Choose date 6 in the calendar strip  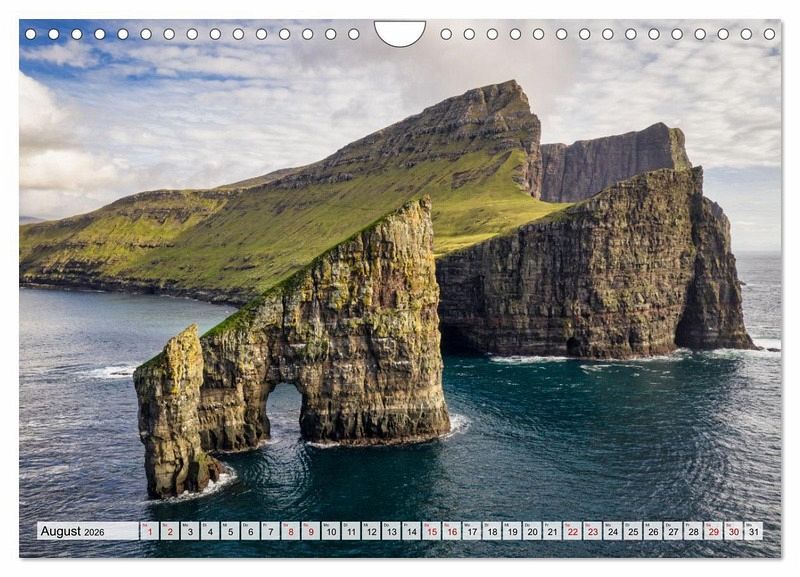pos(251,531)
